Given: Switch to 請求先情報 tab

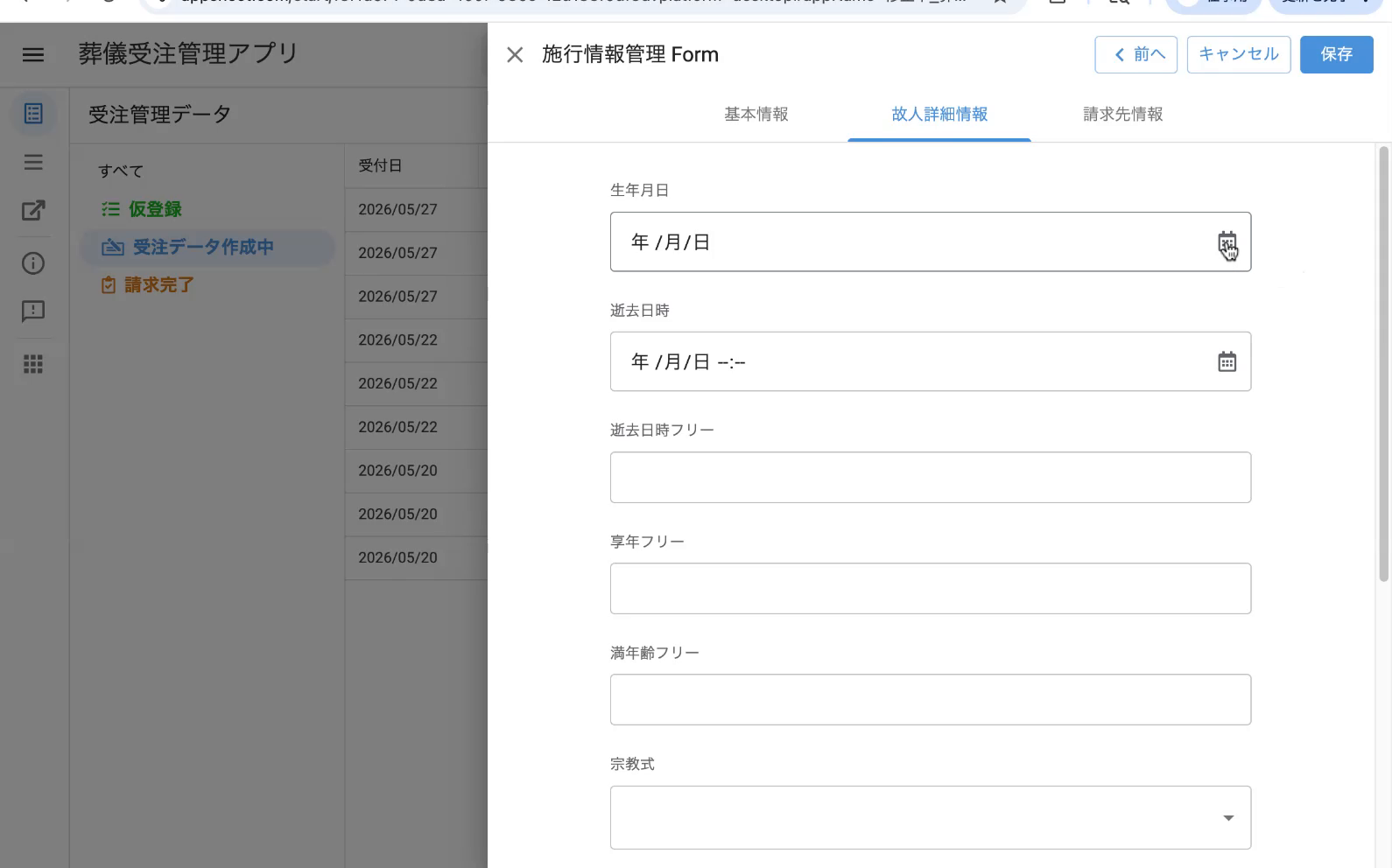Looking at the screenshot, I should click(x=1123, y=115).
